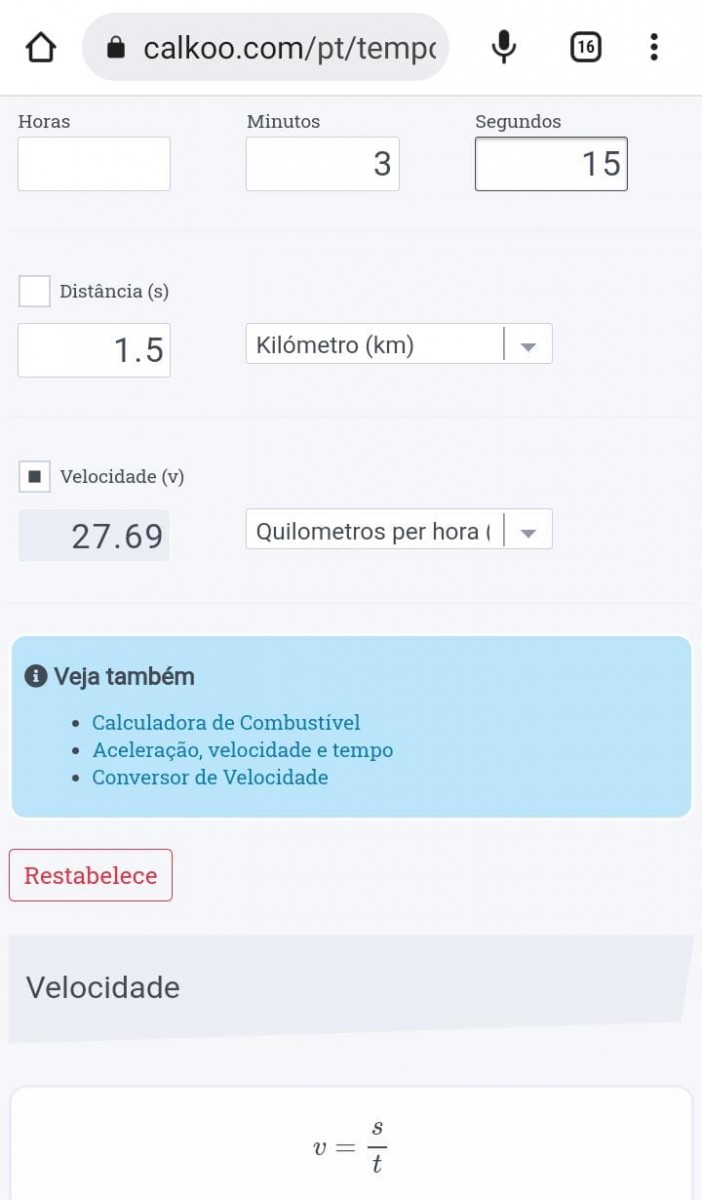Click the velocity result field 27.69
Screen dimensions: 702x1200
pyautogui.click(x=94, y=536)
